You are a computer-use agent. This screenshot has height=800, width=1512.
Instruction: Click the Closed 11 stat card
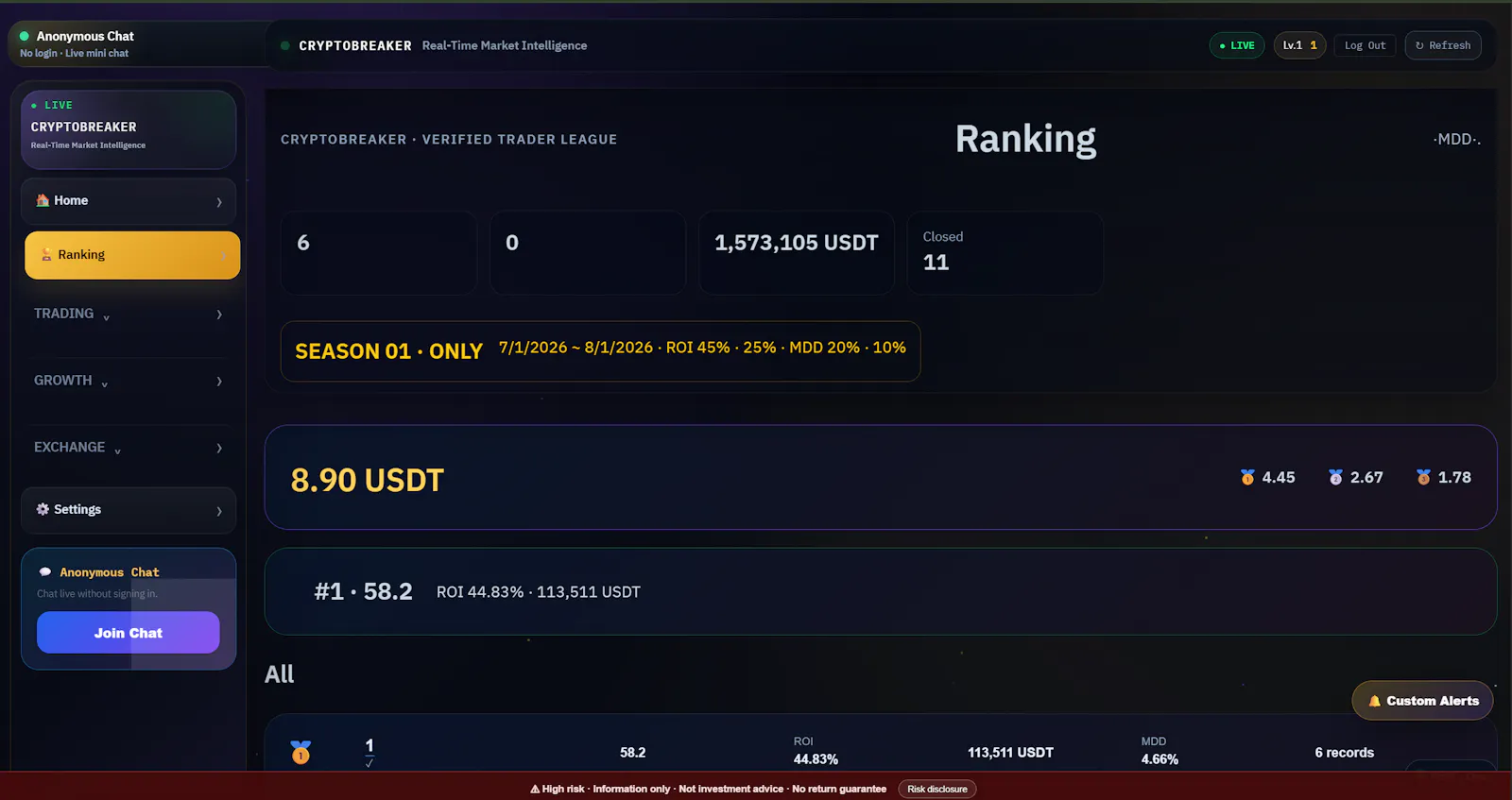tap(1005, 252)
